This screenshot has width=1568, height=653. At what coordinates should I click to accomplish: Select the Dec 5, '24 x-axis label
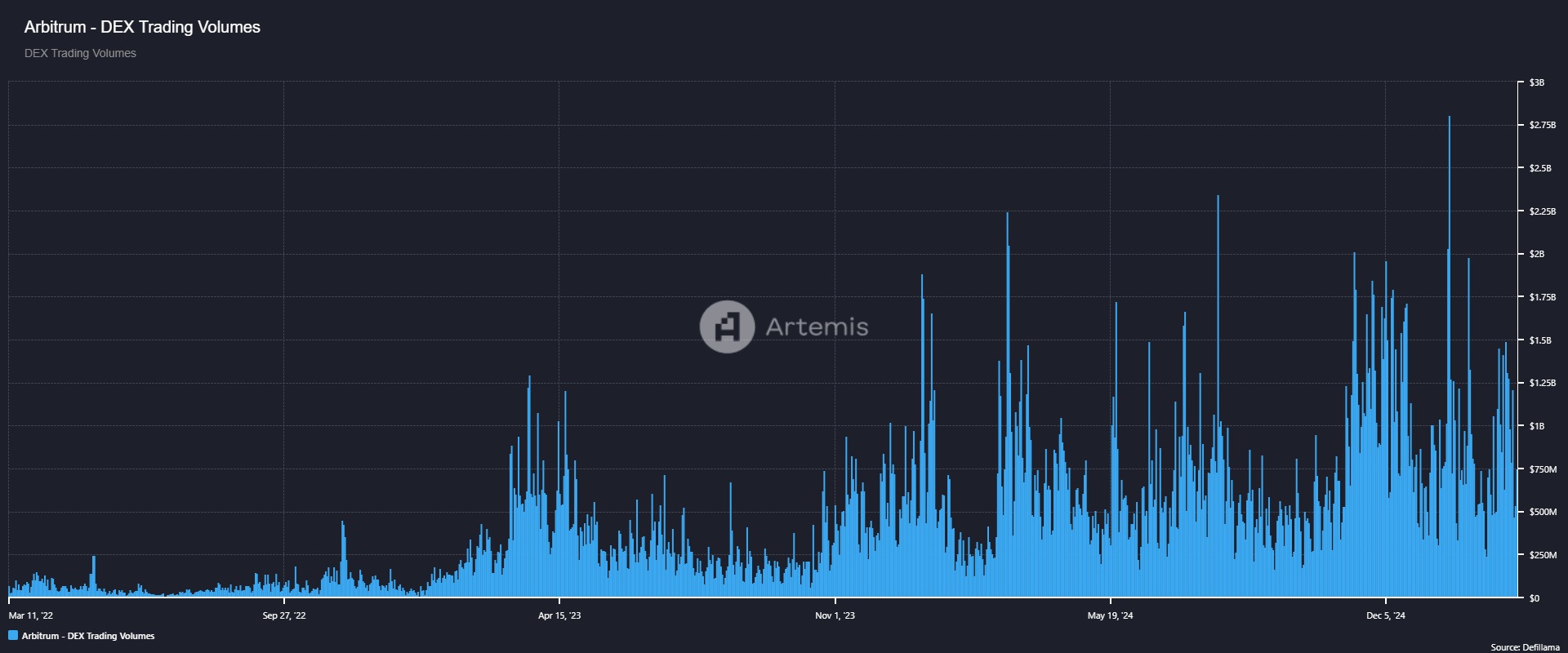click(x=1386, y=615)
